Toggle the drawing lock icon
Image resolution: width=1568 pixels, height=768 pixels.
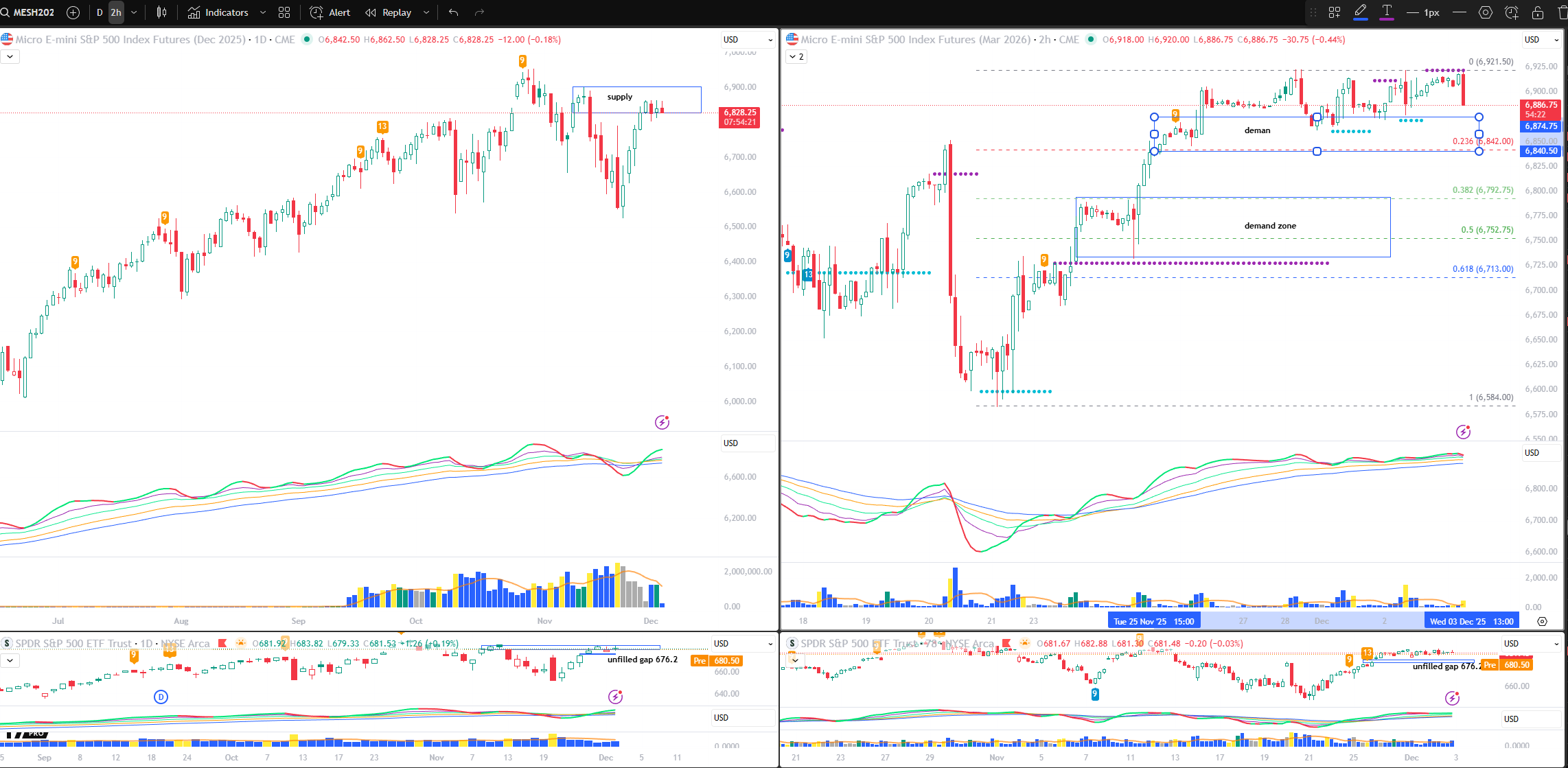1538,12
